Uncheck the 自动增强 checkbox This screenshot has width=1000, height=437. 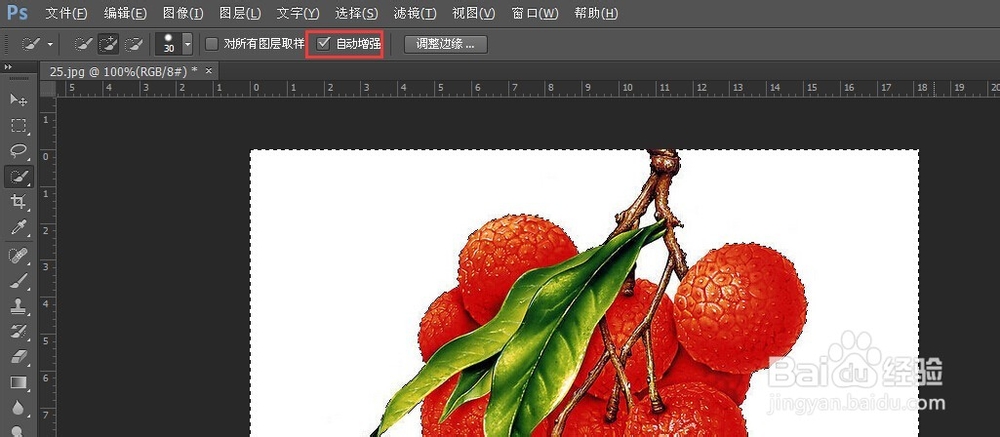click(x=324, y=44)
